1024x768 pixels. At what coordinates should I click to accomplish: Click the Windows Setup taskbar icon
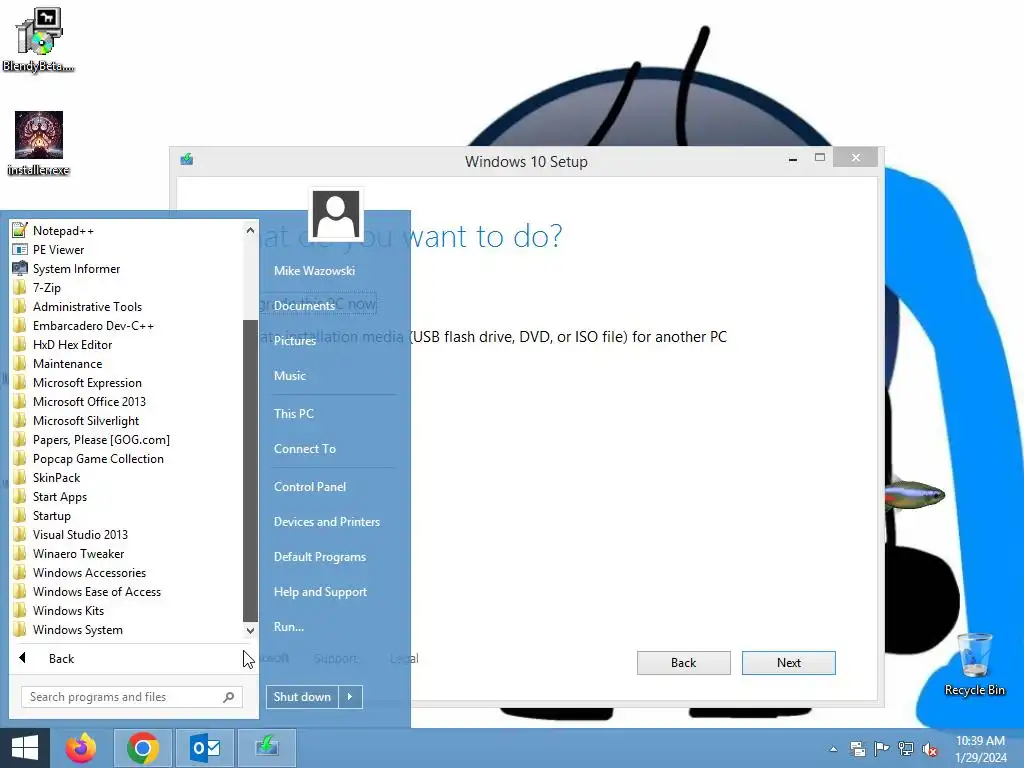(267, 748)
